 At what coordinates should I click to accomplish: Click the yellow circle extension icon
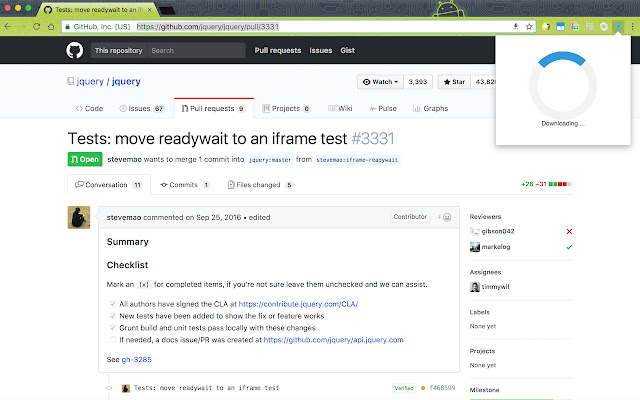click(x=546, y=27)
